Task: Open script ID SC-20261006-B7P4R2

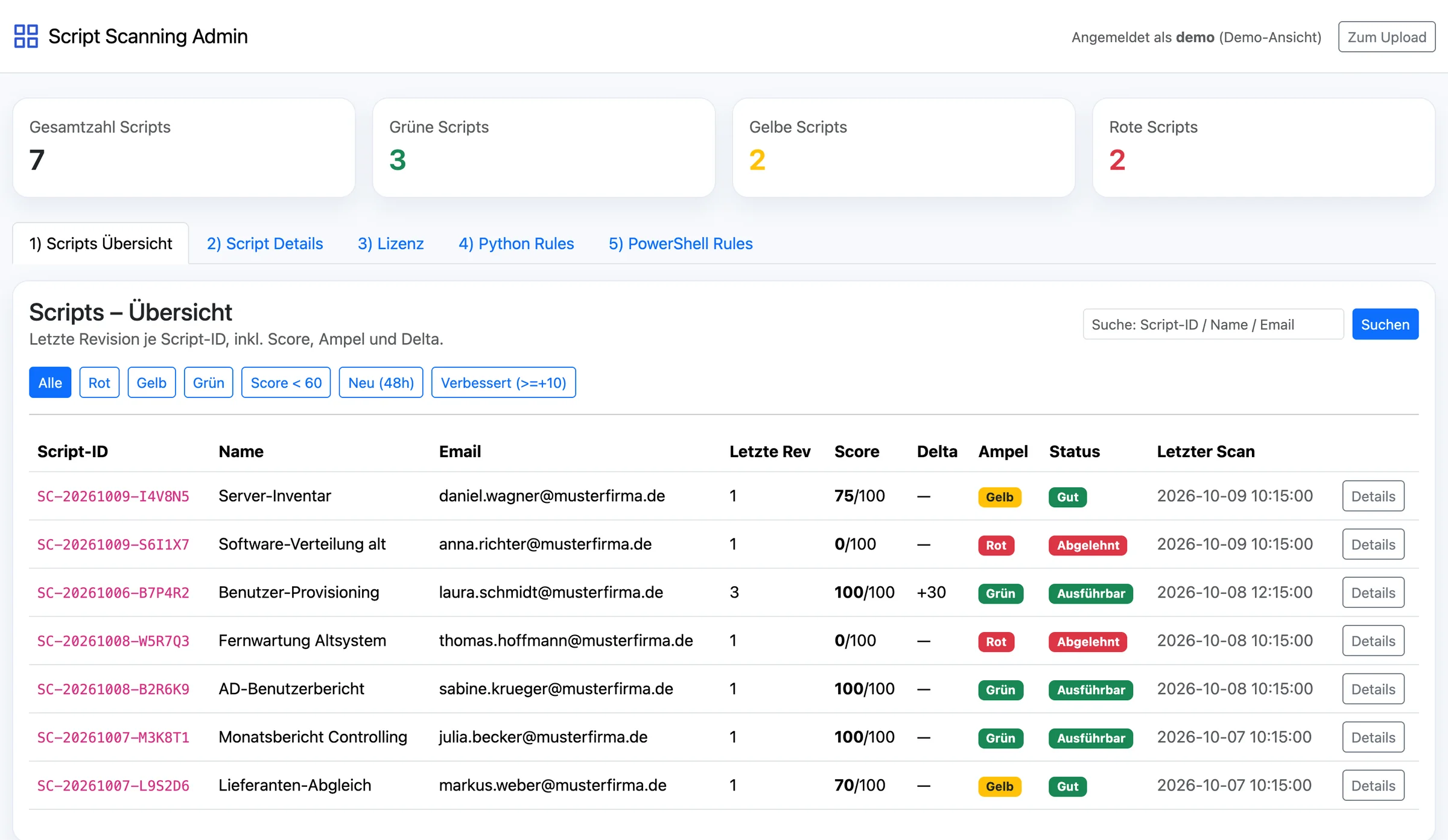Action: coord(113,593)
